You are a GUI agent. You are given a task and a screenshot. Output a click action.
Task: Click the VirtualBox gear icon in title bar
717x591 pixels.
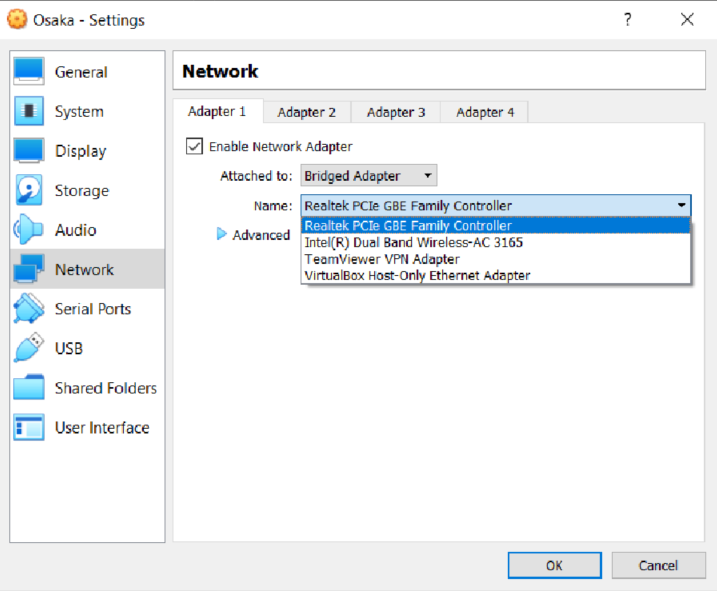click(x=17, y=20)
